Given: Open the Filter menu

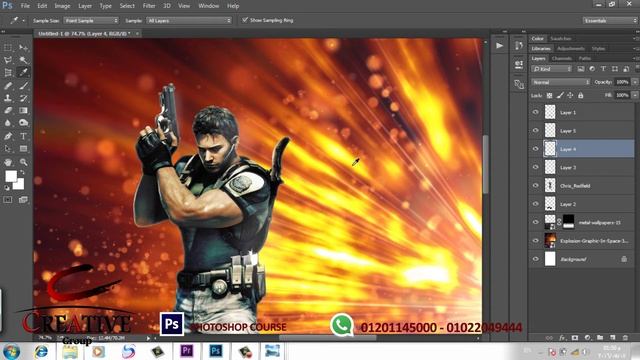Looking at the screenshot, I should click(149, 6).
